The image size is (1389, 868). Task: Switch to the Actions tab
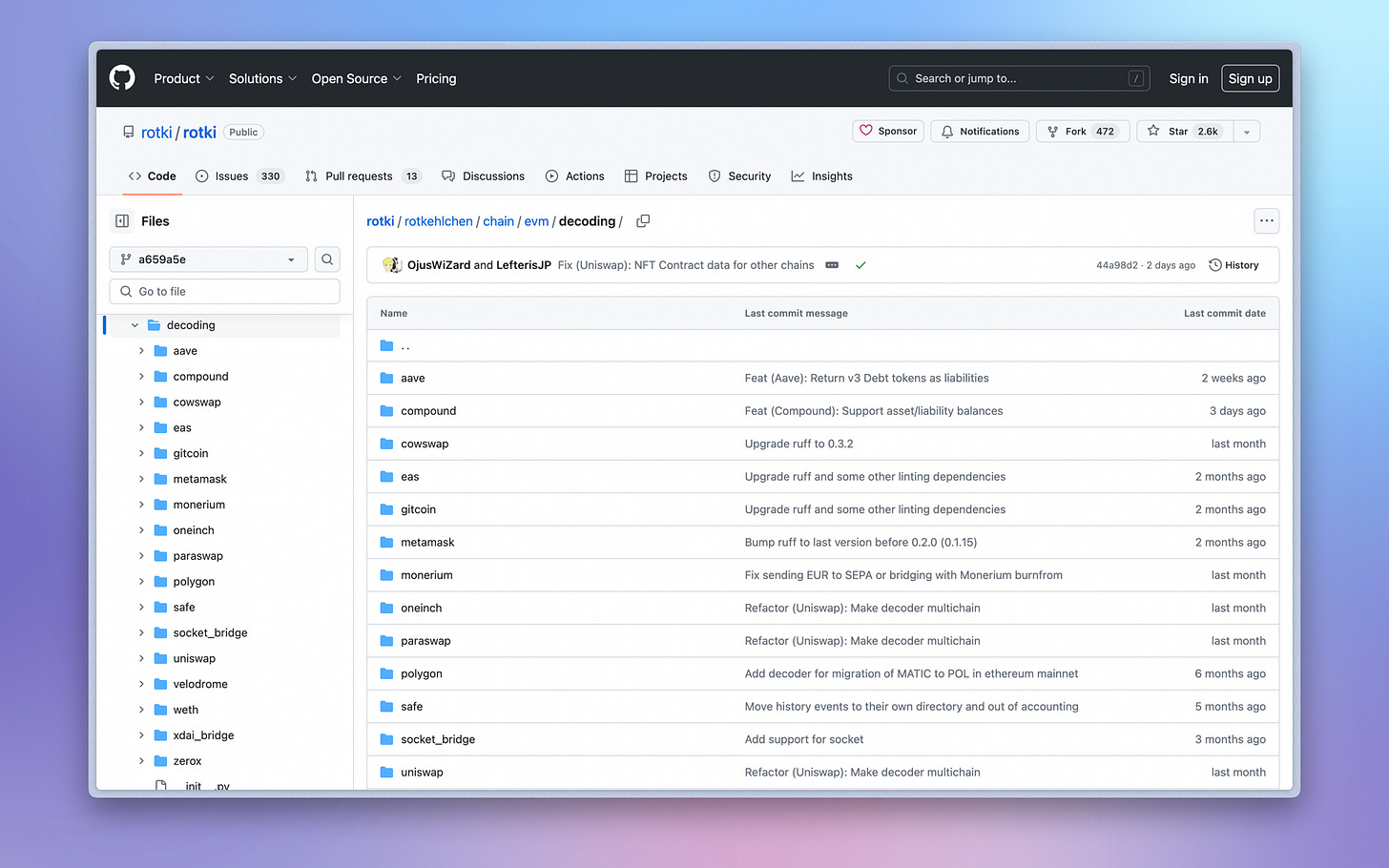[x=575, y=176]
